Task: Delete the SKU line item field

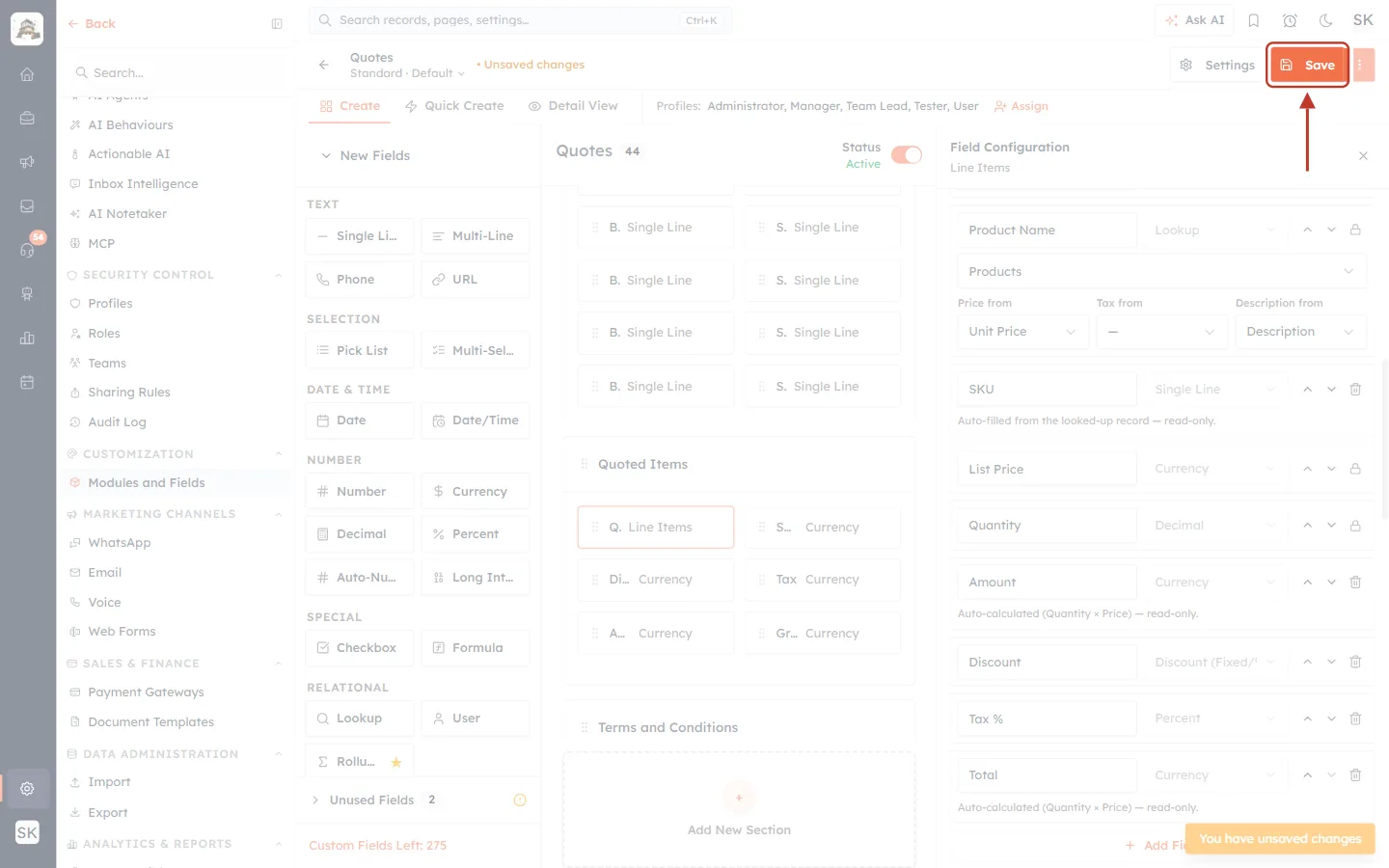Action: click(1355, 389)
